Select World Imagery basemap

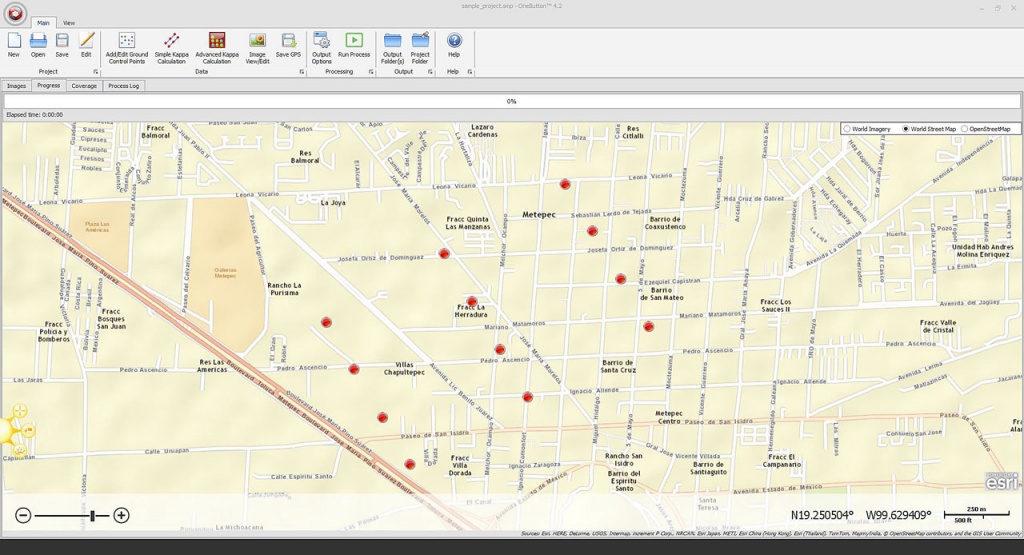867,129
